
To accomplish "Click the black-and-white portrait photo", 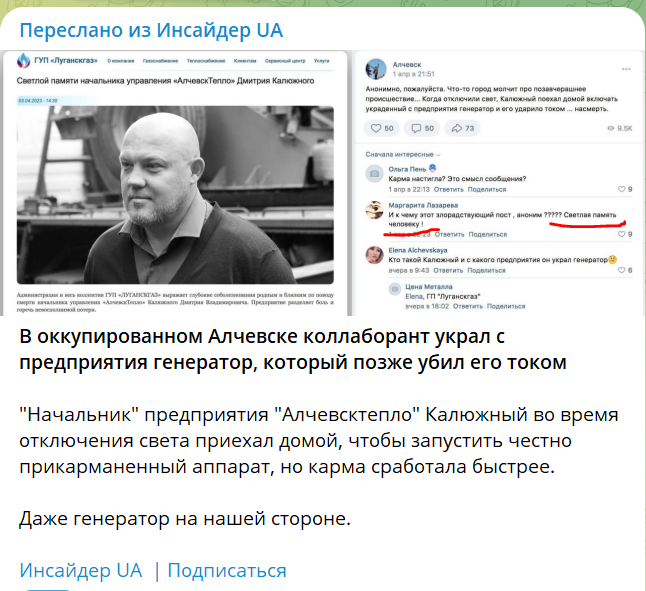I will coord(175,195).
